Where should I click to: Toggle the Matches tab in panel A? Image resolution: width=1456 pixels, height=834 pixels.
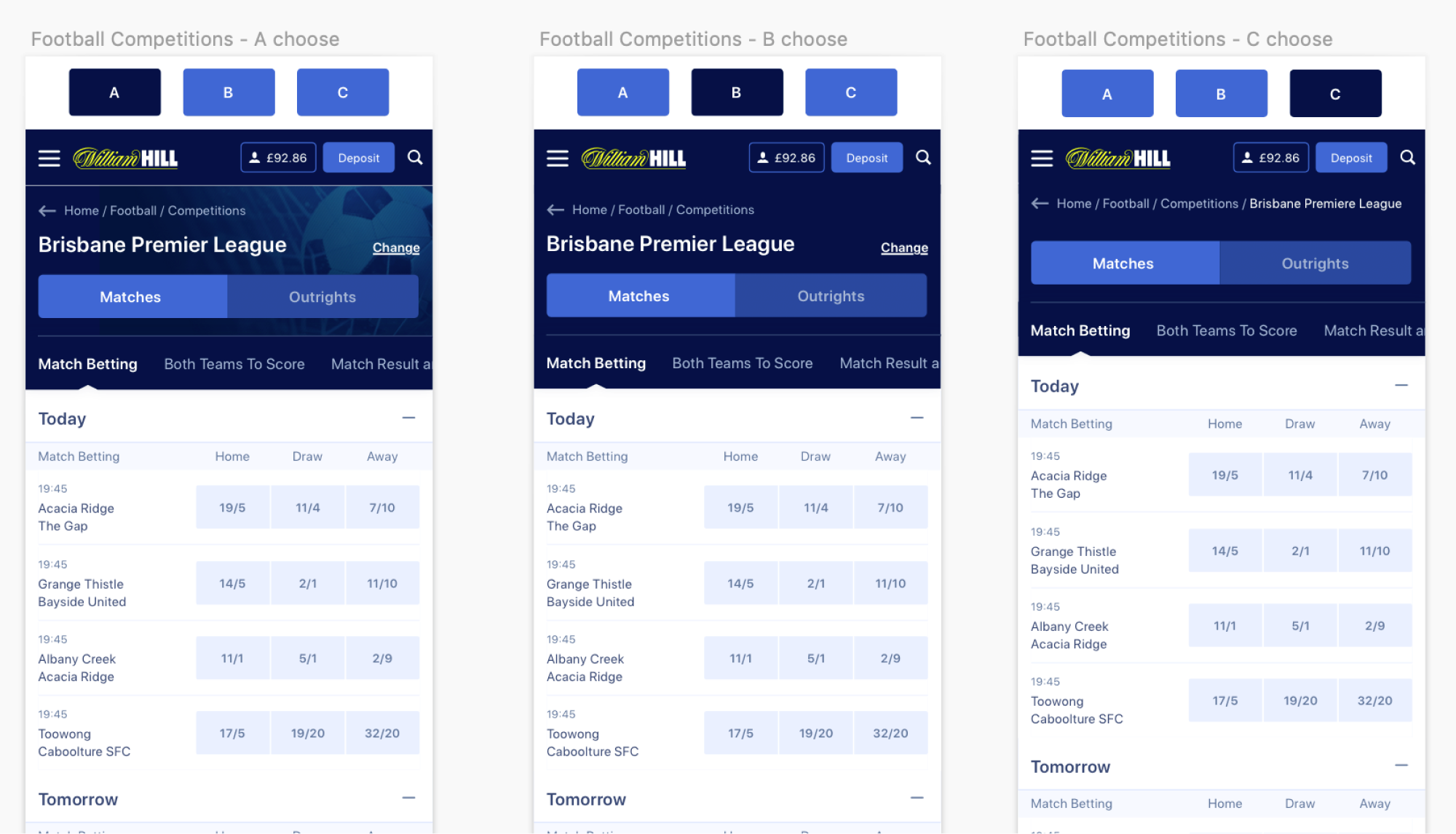[130, 296]
